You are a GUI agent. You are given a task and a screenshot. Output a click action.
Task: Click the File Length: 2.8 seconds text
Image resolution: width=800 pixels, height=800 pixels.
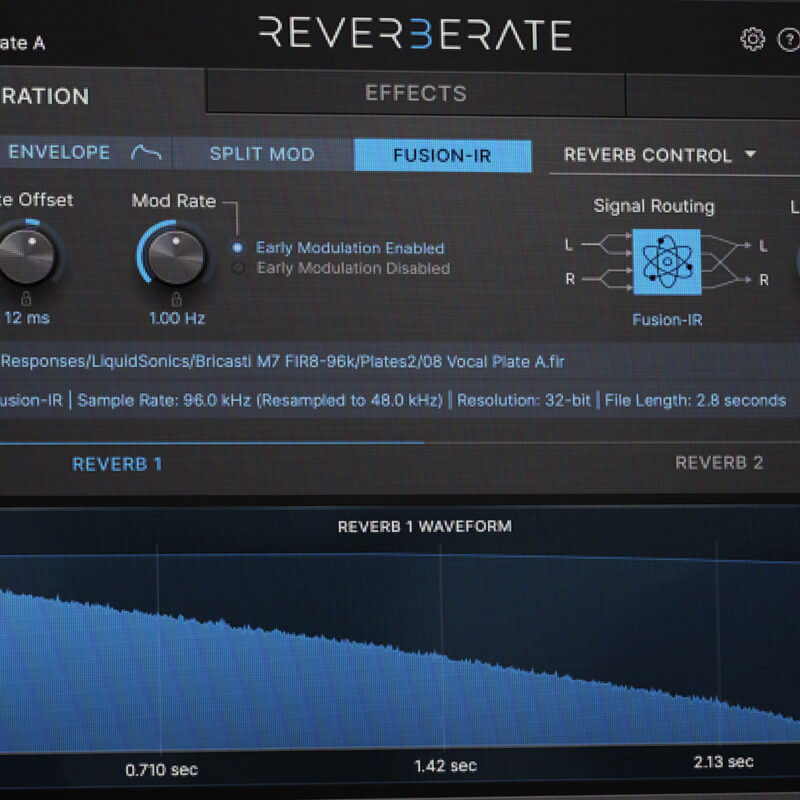click(x=695, y=401)
